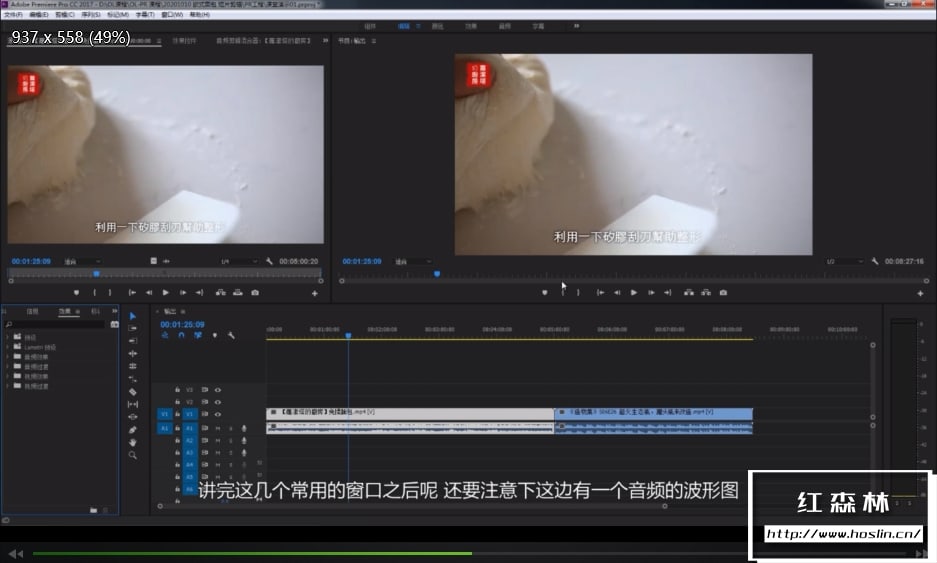
Task: Click Overwrite button in Source monitor
Action: pyautogui.click(x=238, y=293)
